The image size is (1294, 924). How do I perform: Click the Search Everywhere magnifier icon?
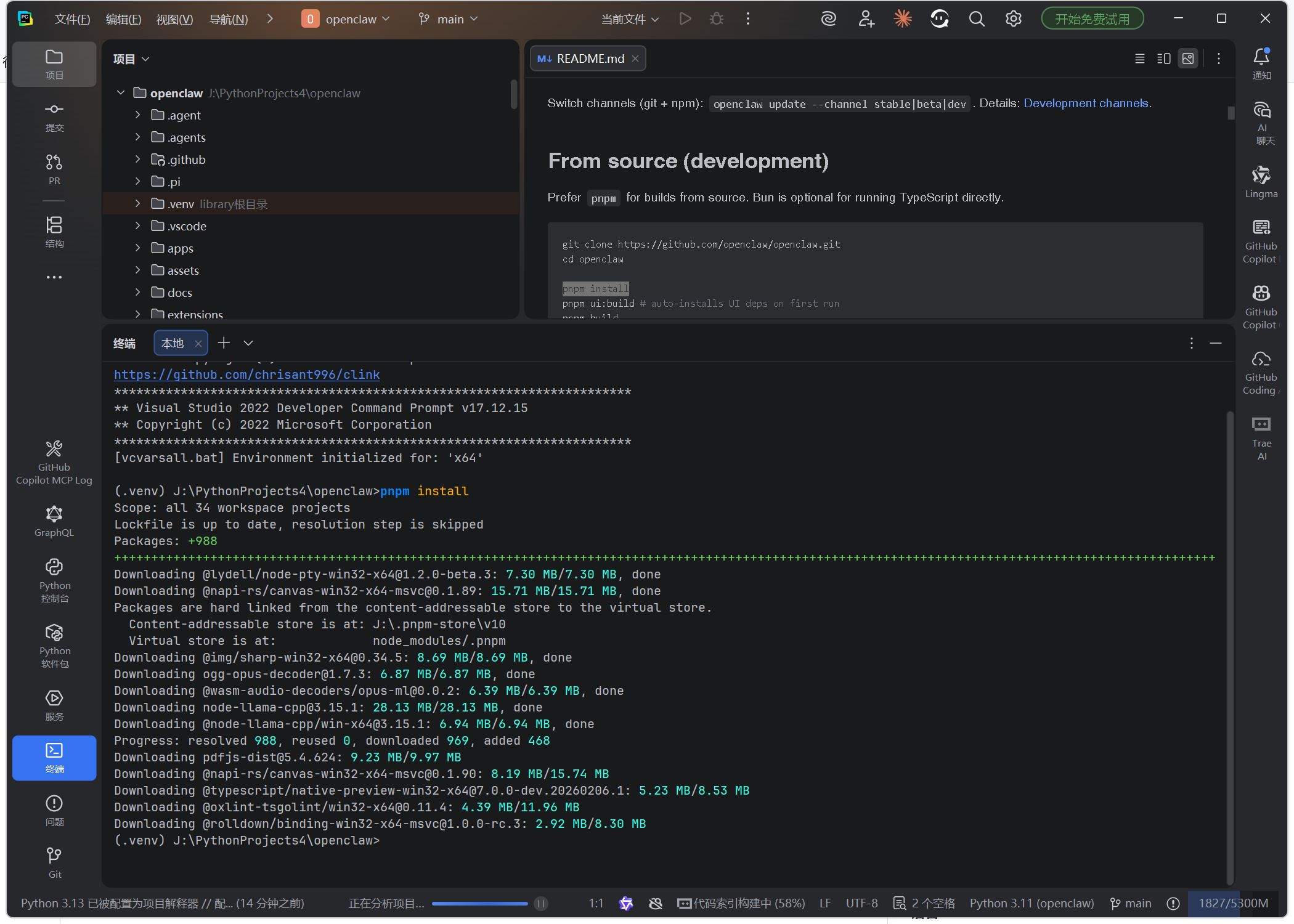tap(976, 19)
